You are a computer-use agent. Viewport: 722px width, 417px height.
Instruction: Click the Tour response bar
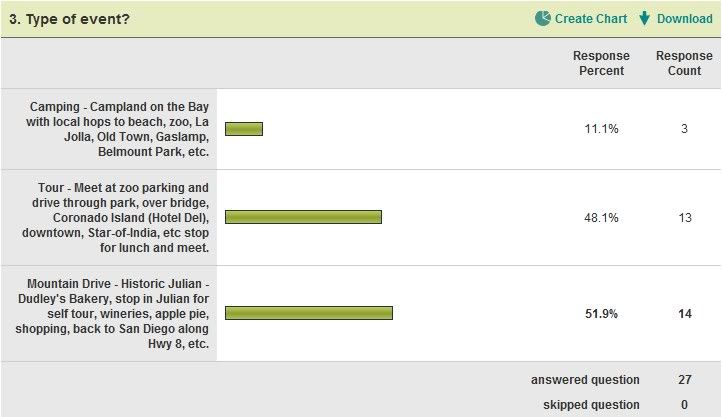pos(303,217)
